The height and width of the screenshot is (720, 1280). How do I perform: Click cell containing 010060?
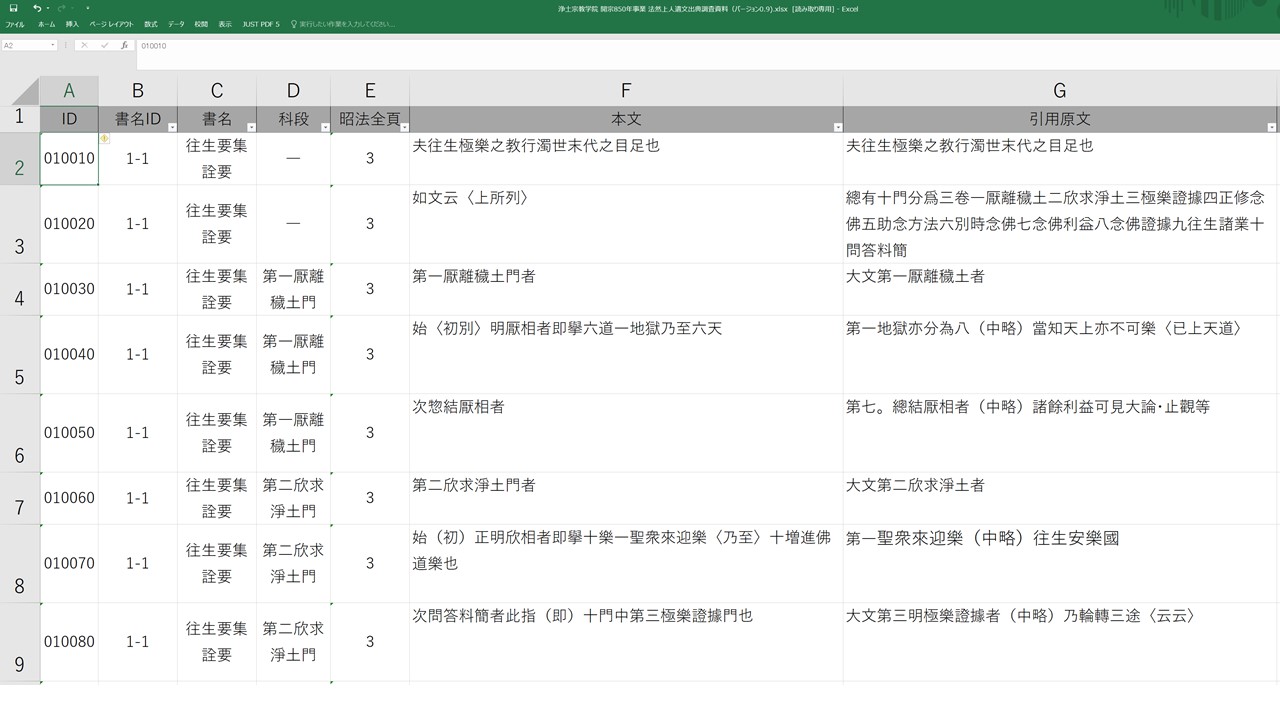coord(69,498)
